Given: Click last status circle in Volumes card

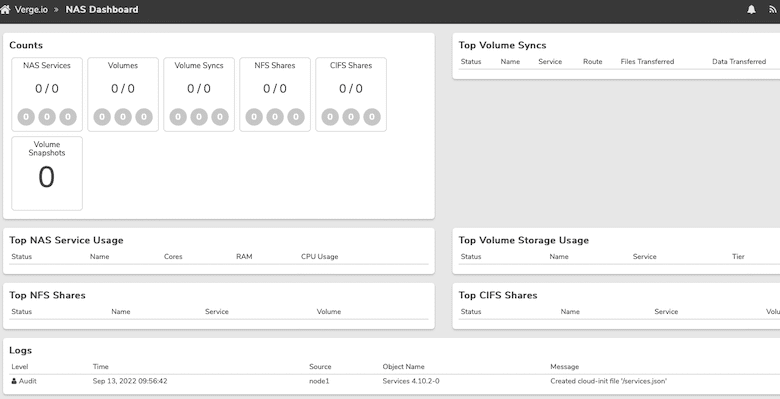Looking at the screenshot, I should [144, 117].
